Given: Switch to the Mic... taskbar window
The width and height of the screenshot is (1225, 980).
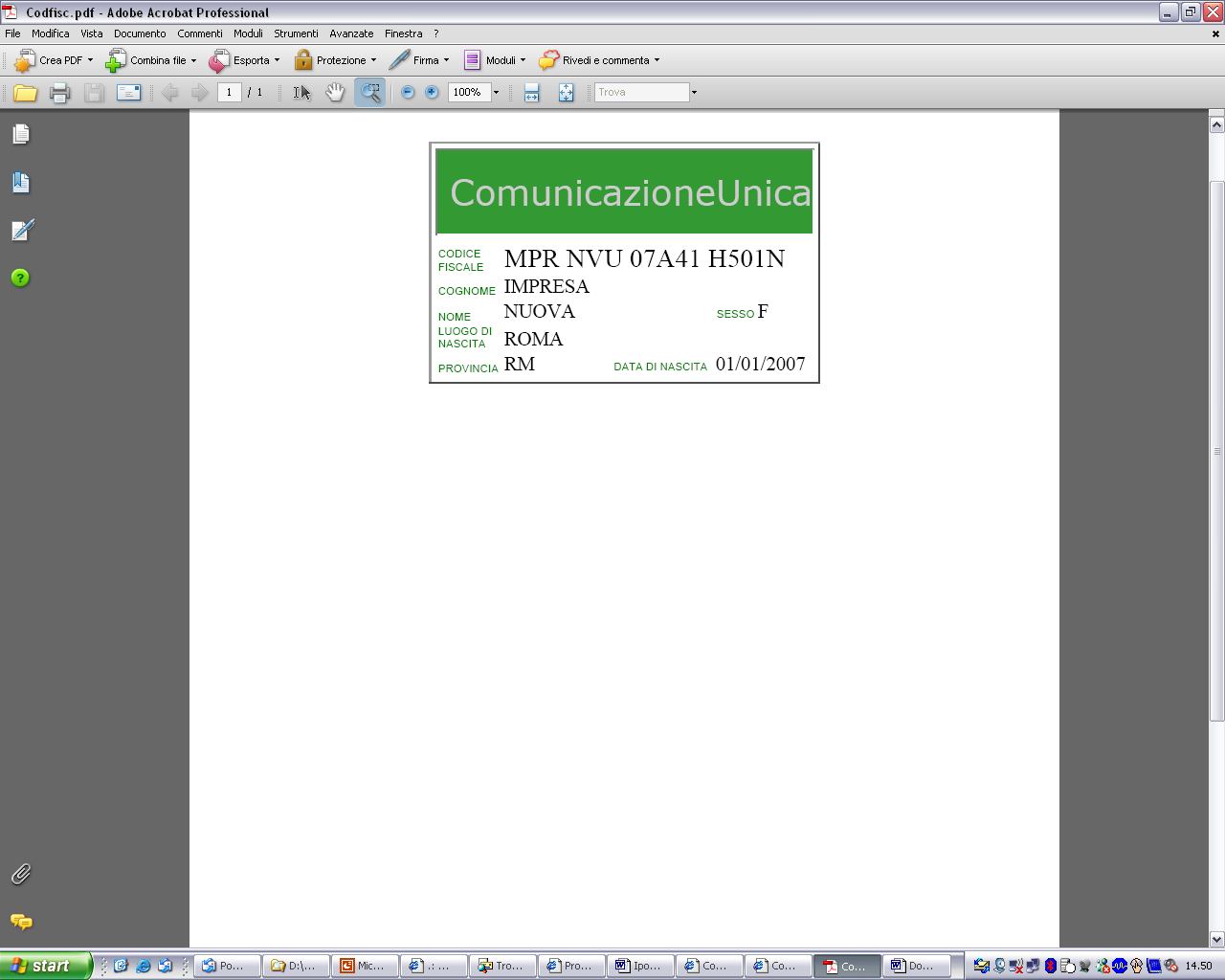Looking at the screenshot, I should click(x=366, y=966).
